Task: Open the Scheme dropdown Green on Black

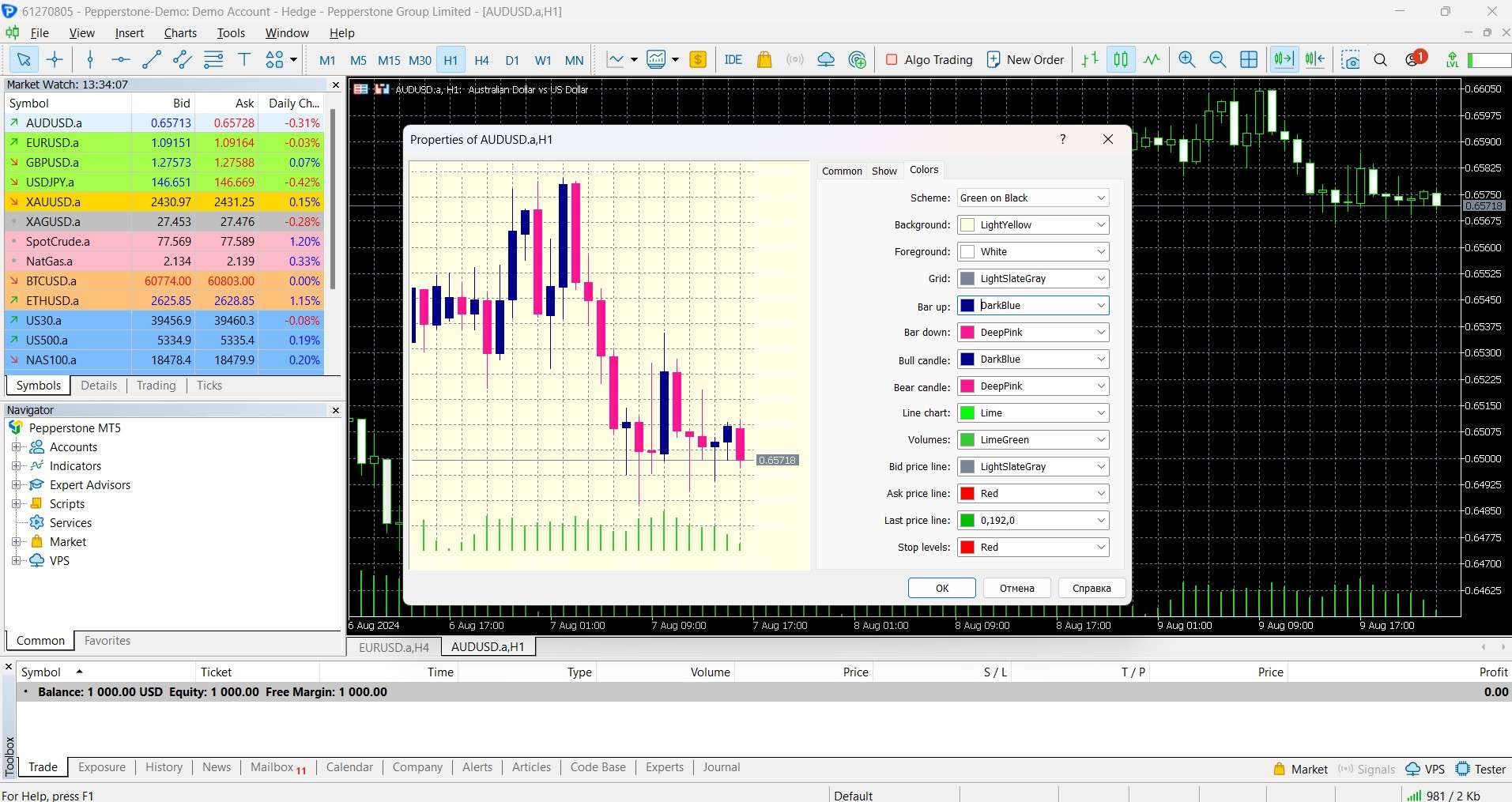Action: click(x=1033, y=198)
